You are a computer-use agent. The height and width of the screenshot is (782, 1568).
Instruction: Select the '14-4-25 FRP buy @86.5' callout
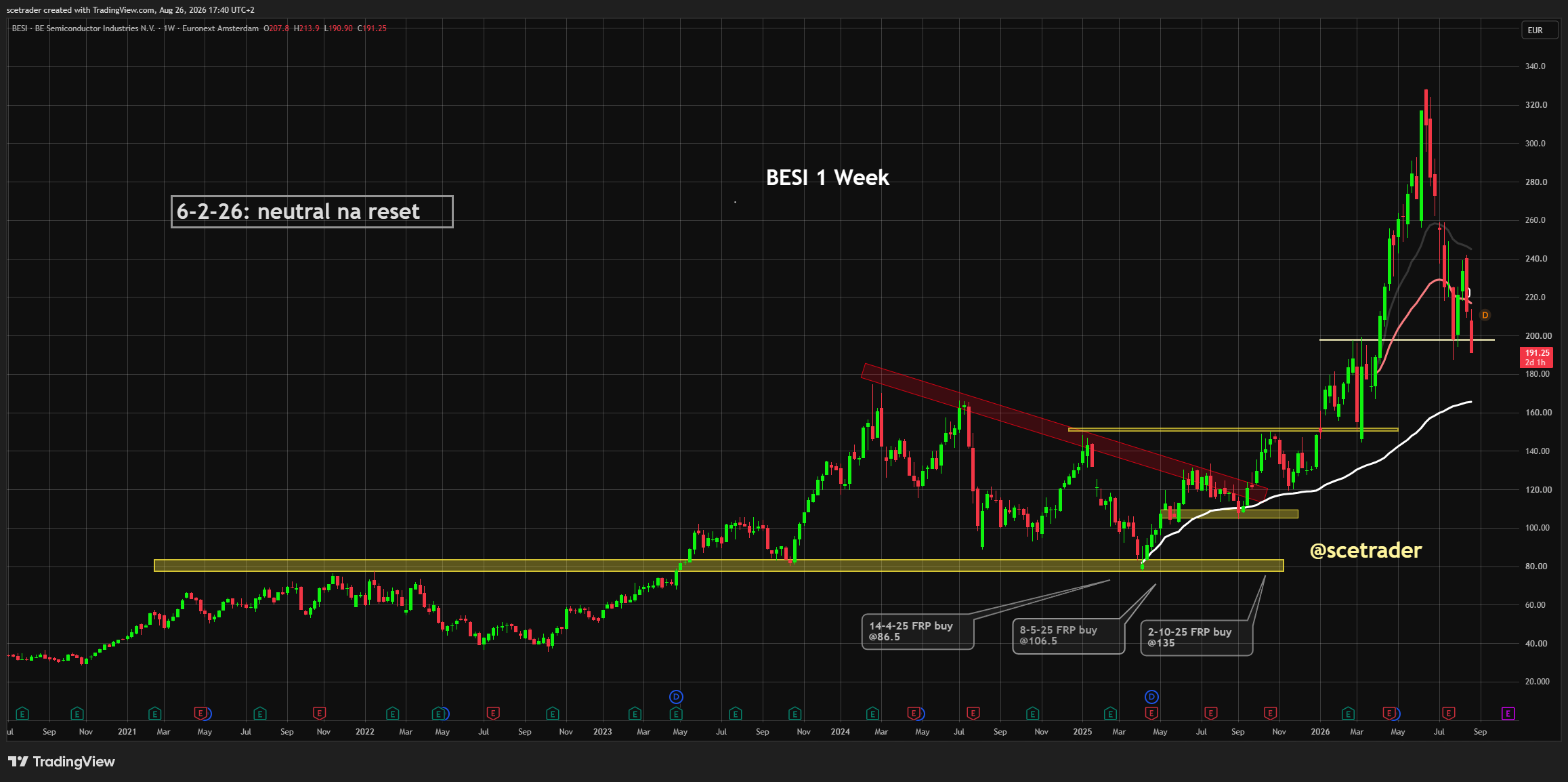point(918,632)
